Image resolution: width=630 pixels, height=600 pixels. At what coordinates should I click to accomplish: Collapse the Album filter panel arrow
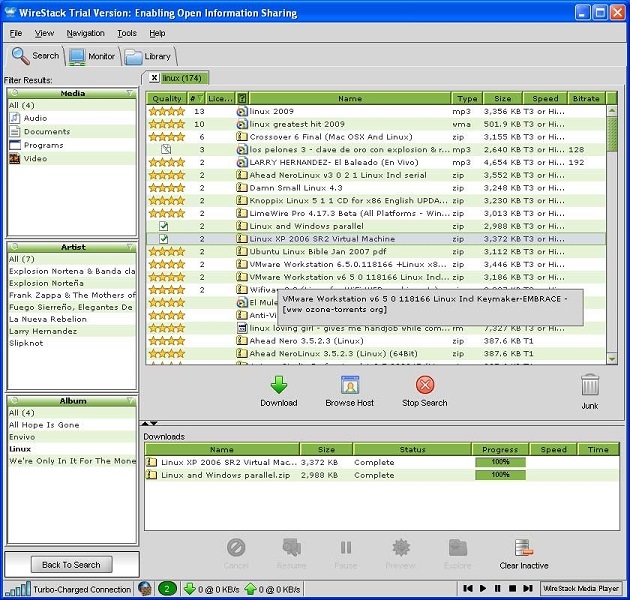pyautogui.click(x=130, y=400)
